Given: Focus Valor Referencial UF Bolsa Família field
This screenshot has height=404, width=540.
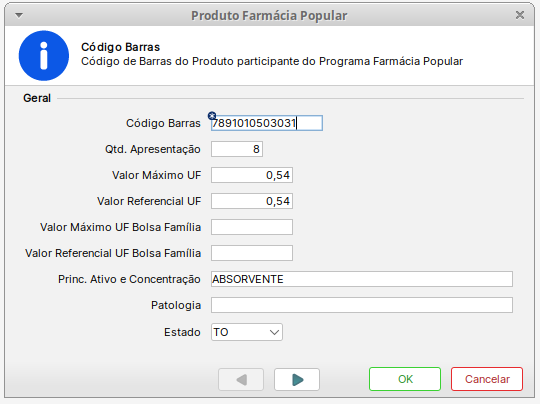Looking at the screenshot, I should tap(252, 253).
